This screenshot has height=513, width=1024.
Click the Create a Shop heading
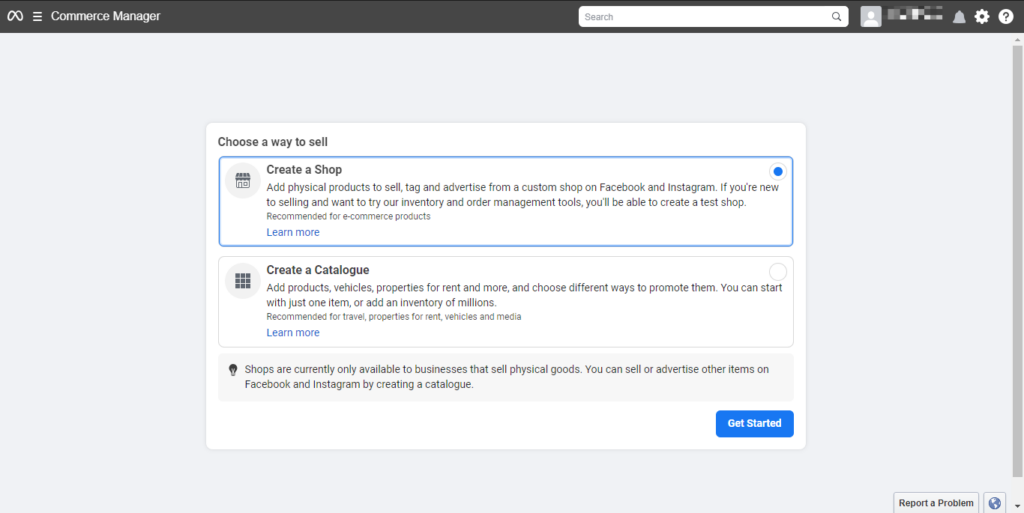click(304, 170)
